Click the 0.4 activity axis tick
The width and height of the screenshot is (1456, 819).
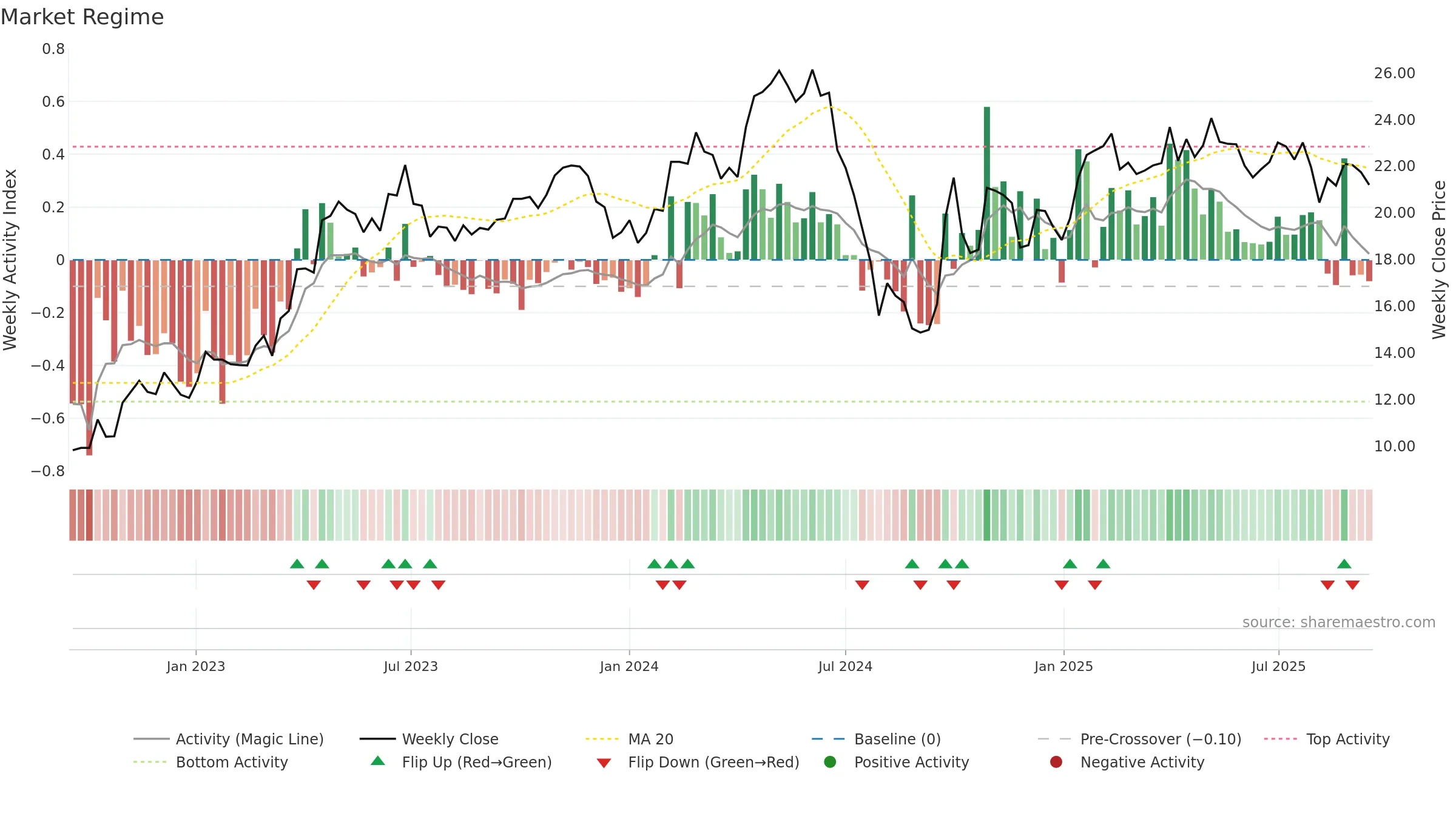click(53, 154)
